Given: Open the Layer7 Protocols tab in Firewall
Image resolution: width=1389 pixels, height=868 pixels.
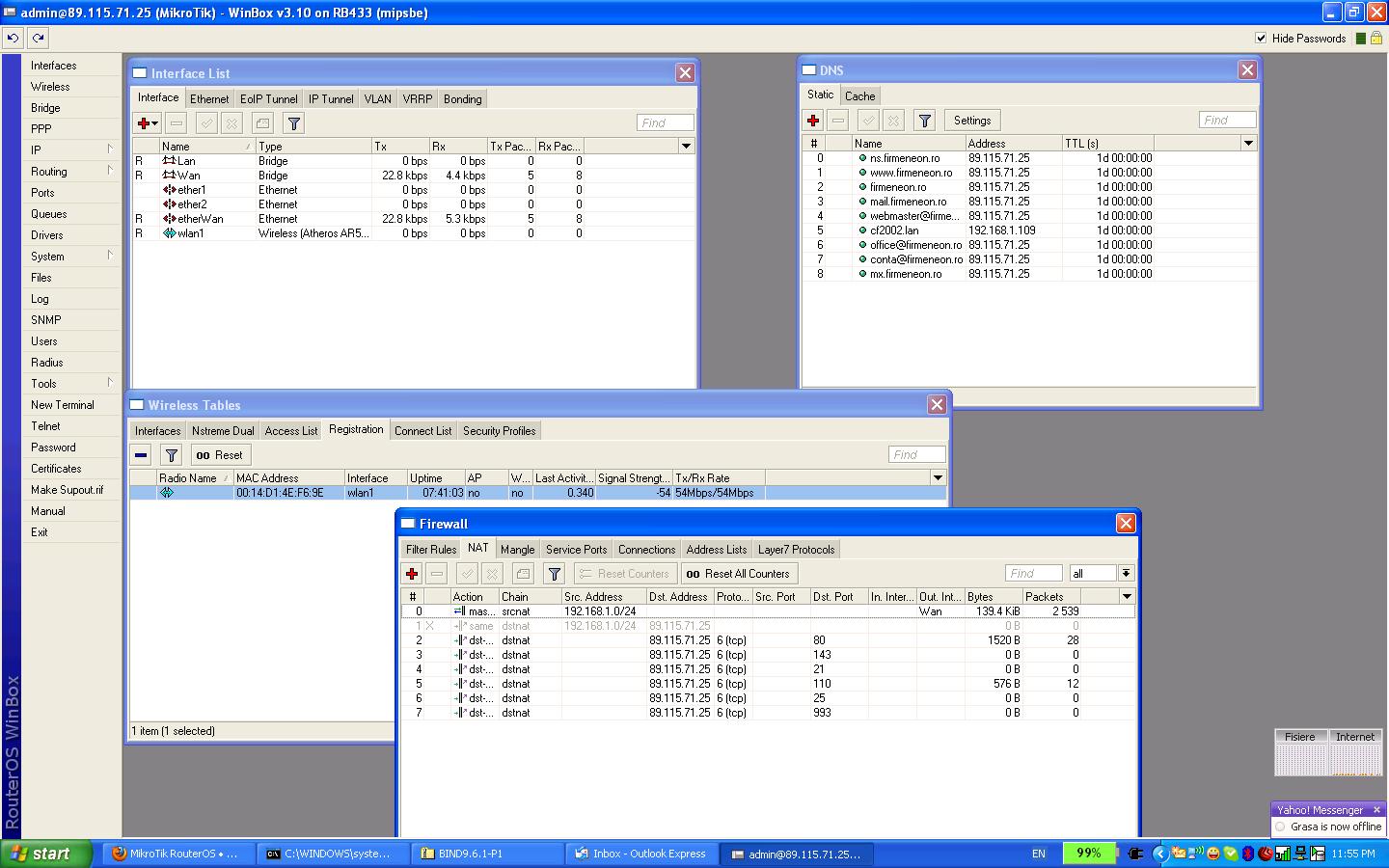Looking at the screenshot, I should tap(796, 550).
